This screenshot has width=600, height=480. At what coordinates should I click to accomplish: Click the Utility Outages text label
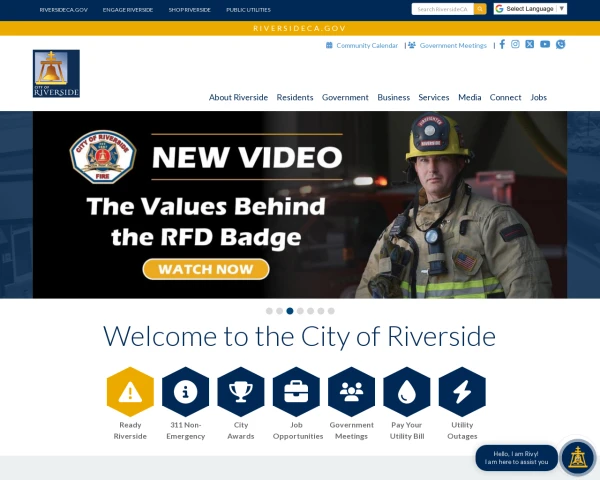click(462, 431)
